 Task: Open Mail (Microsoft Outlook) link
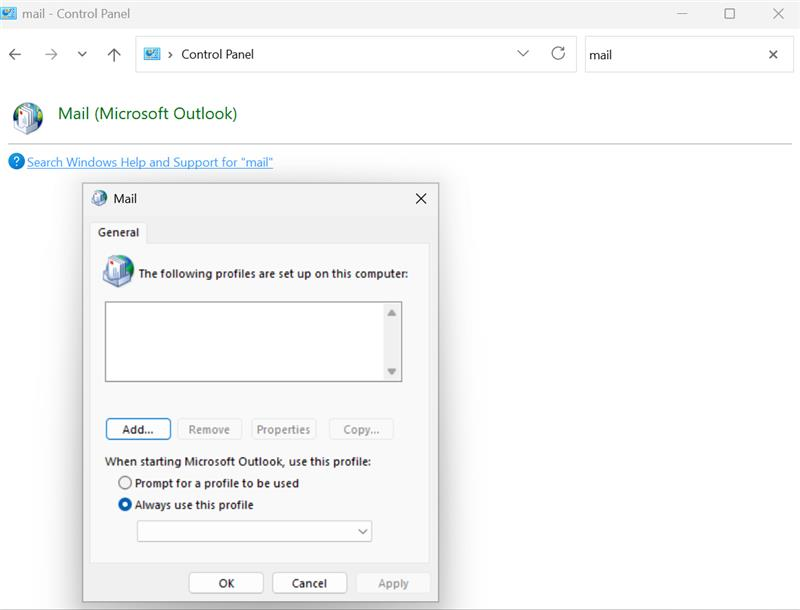pyautogui.click(x=147, y=113)
